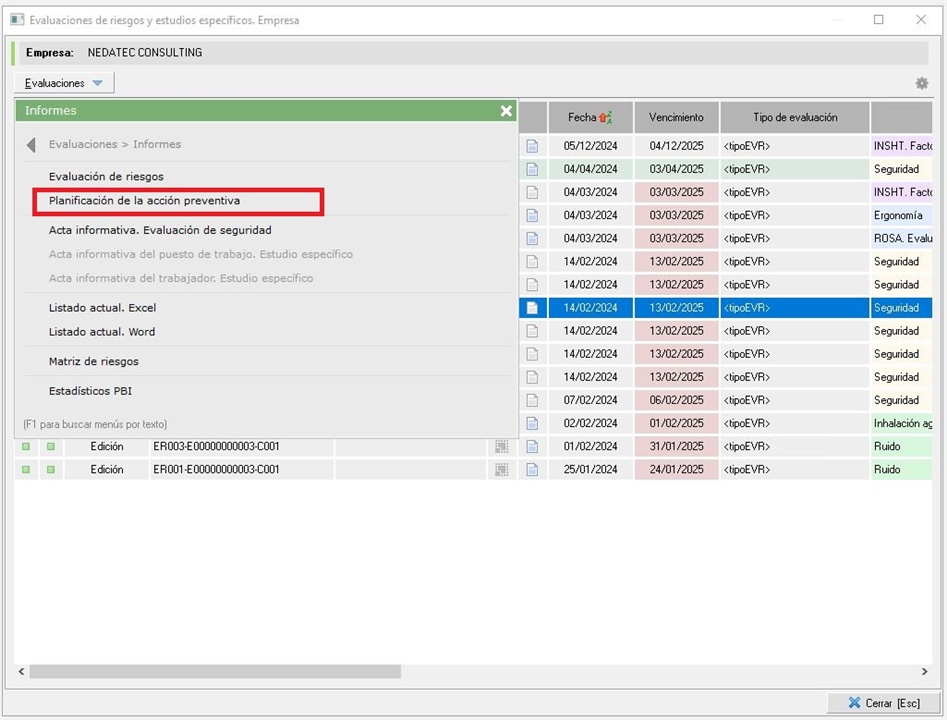Click the horizontal scrollbar thumb
947x720 pixels.
pyautogui.click(x=215, y=672)
